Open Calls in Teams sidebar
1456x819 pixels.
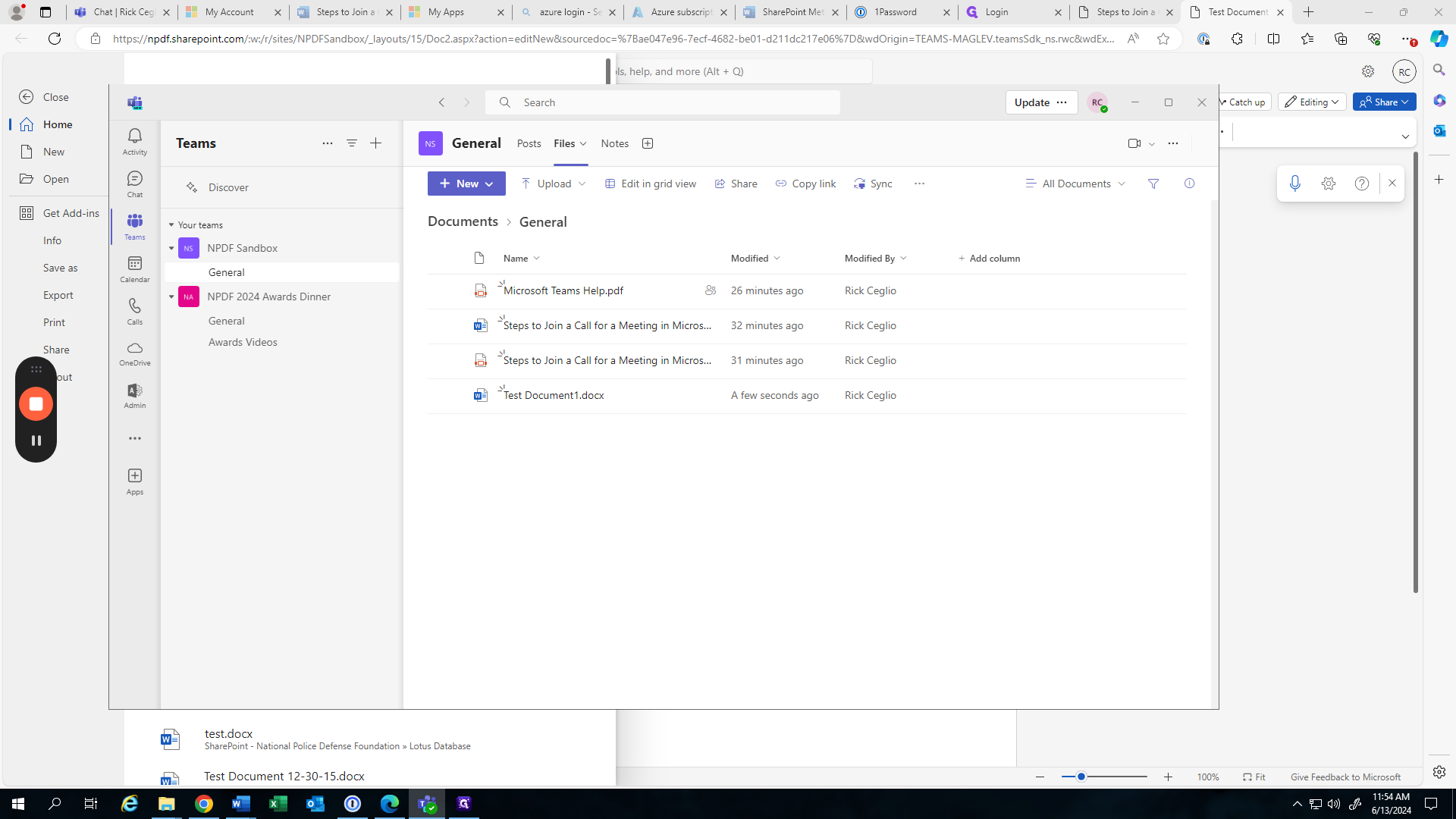[134, 311]
